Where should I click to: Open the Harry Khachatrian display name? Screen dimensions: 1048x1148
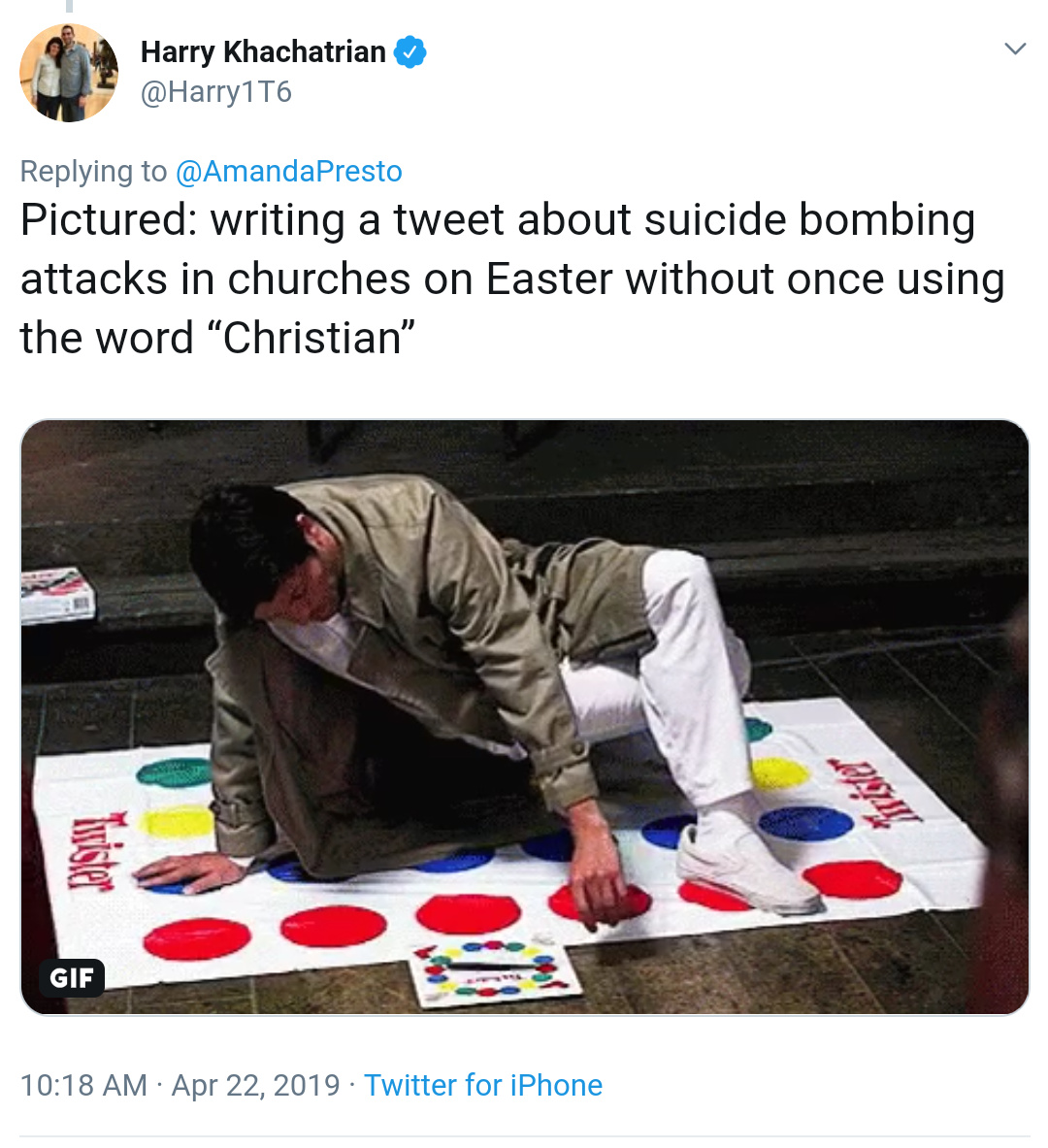pos(263,52)
